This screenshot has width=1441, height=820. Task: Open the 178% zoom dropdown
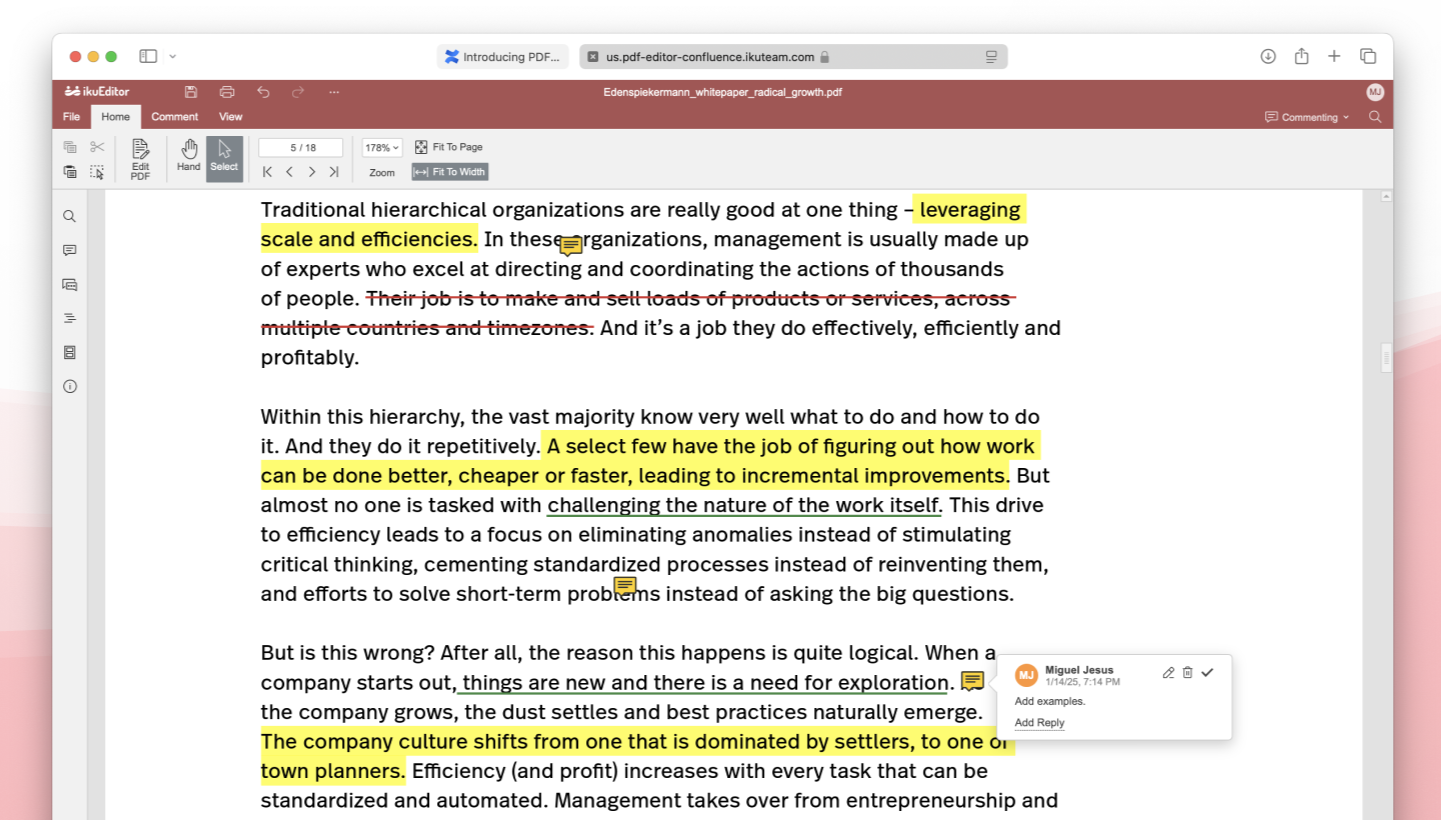coord(382,148)
